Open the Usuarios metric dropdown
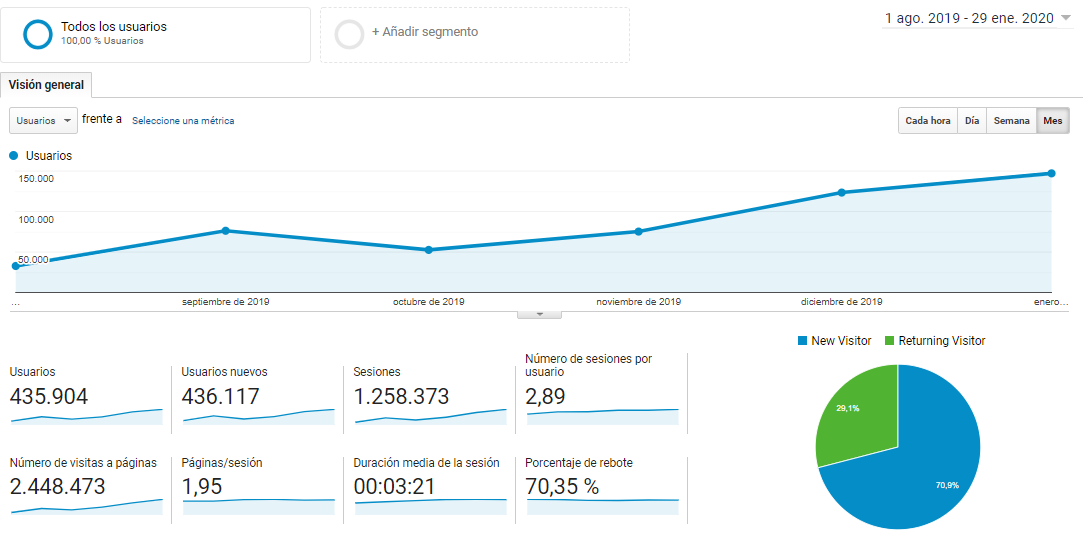This screenshot has width=1083, height=538. coord(43,120)
